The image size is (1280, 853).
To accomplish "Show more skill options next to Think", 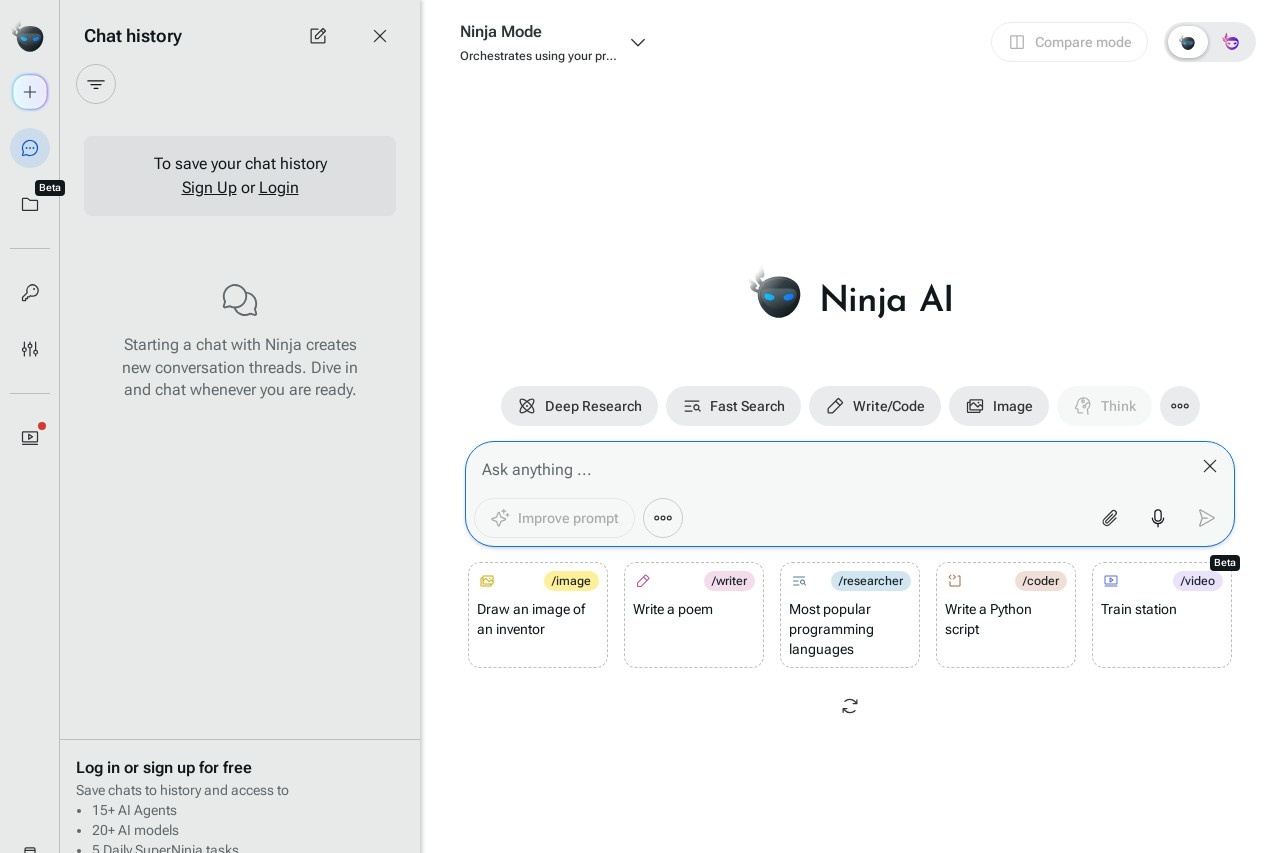I will (x=1180, y=406).
